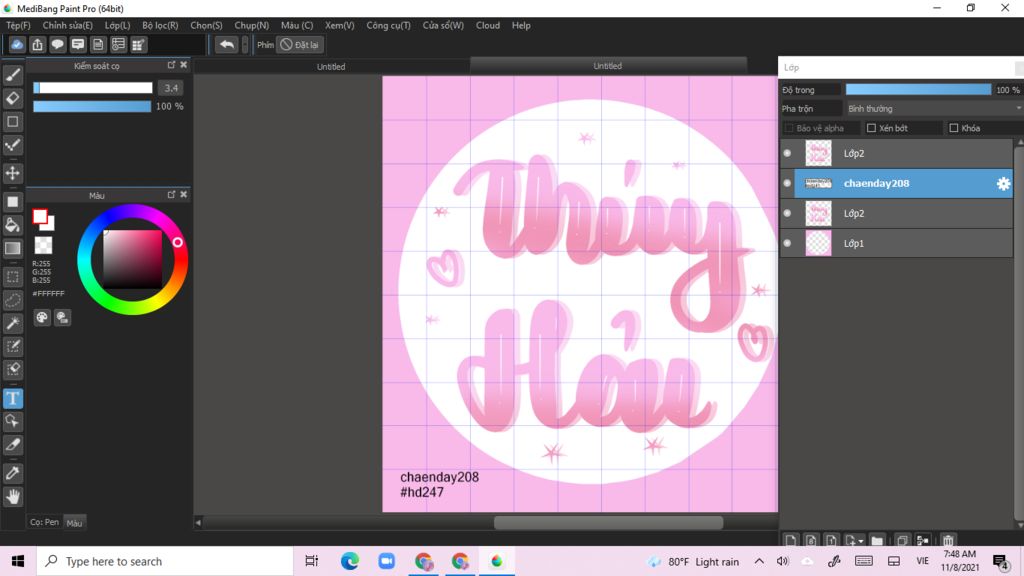Open the Bộ lọc(R) menu
The height and width of the screenshot is (576, 1024).
click(x=160, y=25)
